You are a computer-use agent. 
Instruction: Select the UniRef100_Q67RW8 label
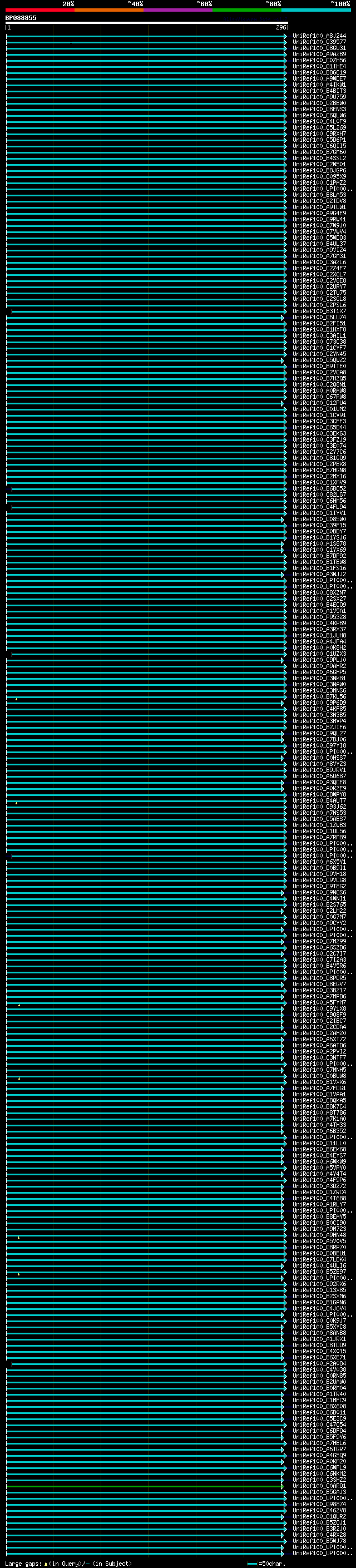point(319,397)
